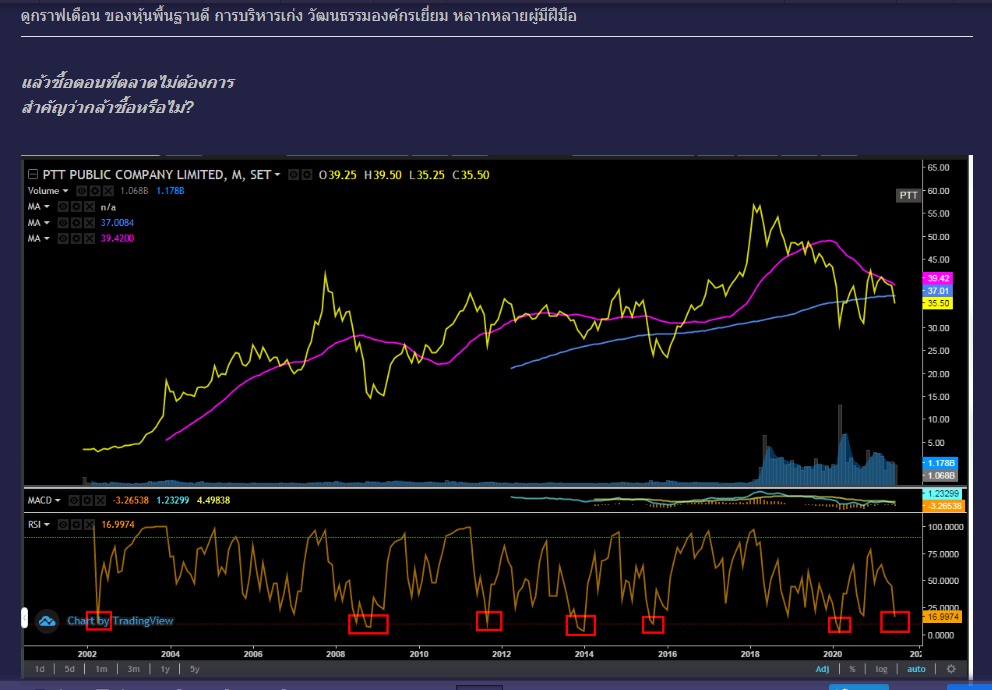Screen dimensions: 992x690
Task: Click the blue 37.01 price axis label
Action: tap(938, 291)
